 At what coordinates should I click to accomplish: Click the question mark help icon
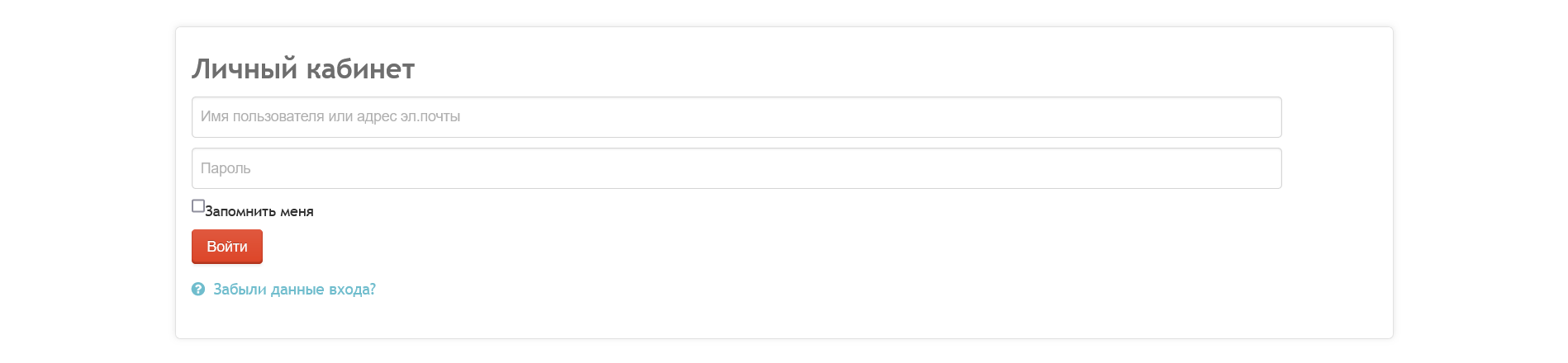point(198,290)
